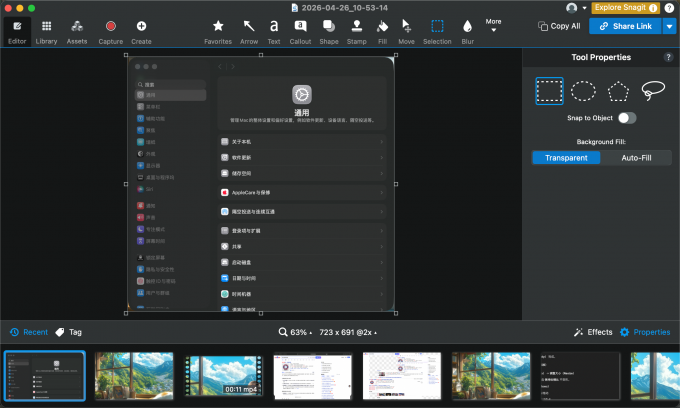Screen dimensions: 680x408
Task: Click the Share Link button
Action: coord(625,26)
